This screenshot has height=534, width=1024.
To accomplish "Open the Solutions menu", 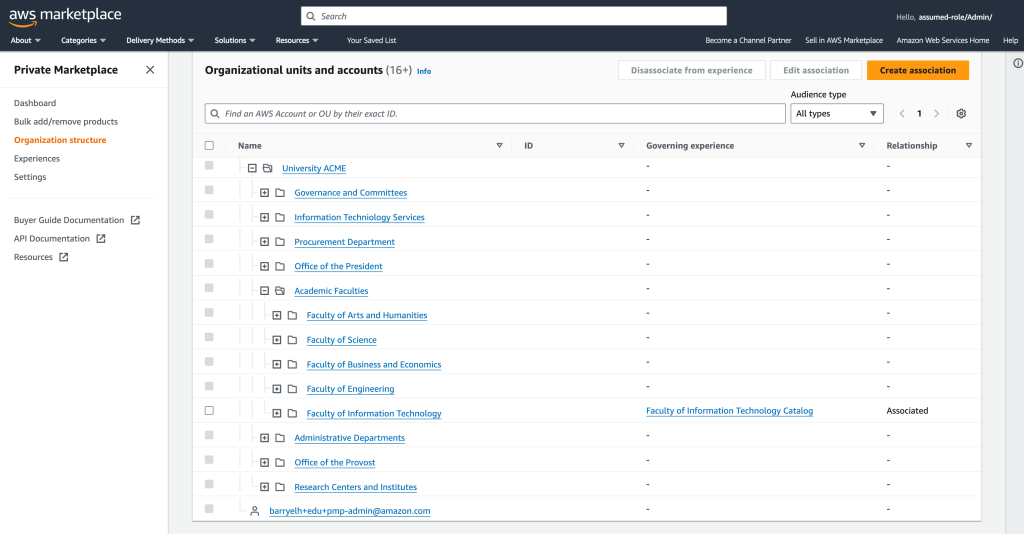I will [x=235, y=40].
